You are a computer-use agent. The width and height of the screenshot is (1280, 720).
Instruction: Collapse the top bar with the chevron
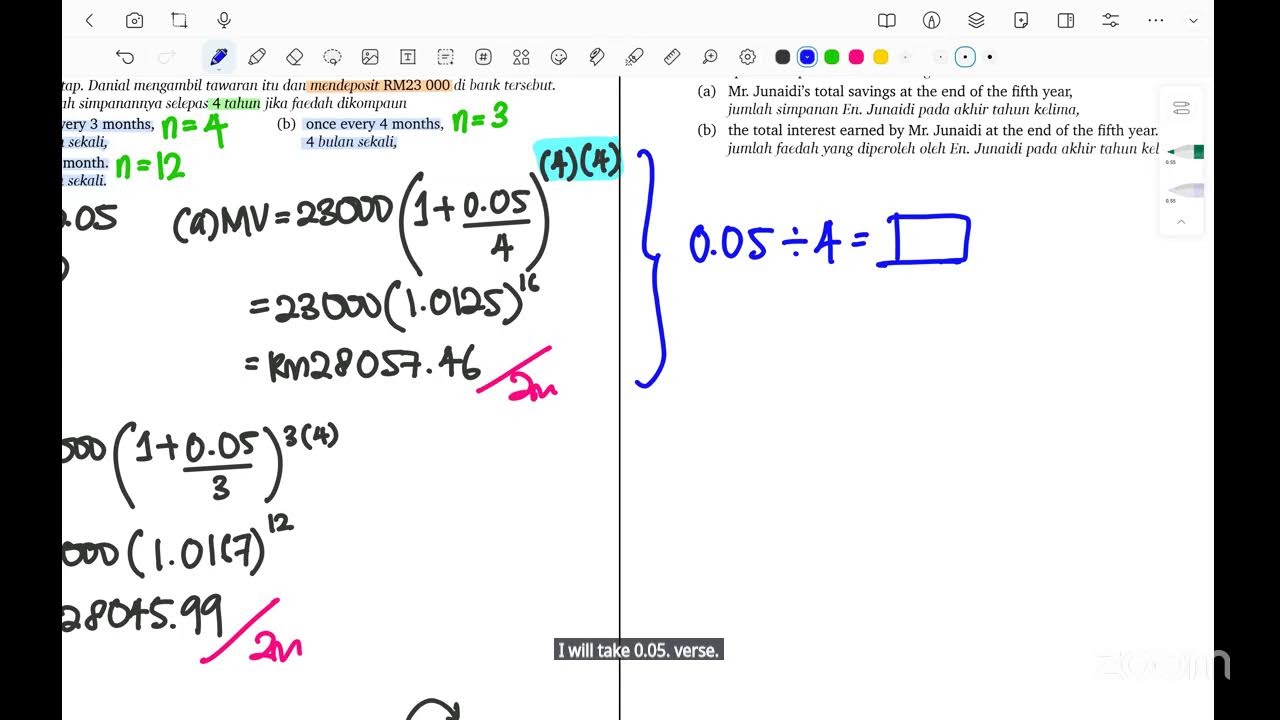1193,21
